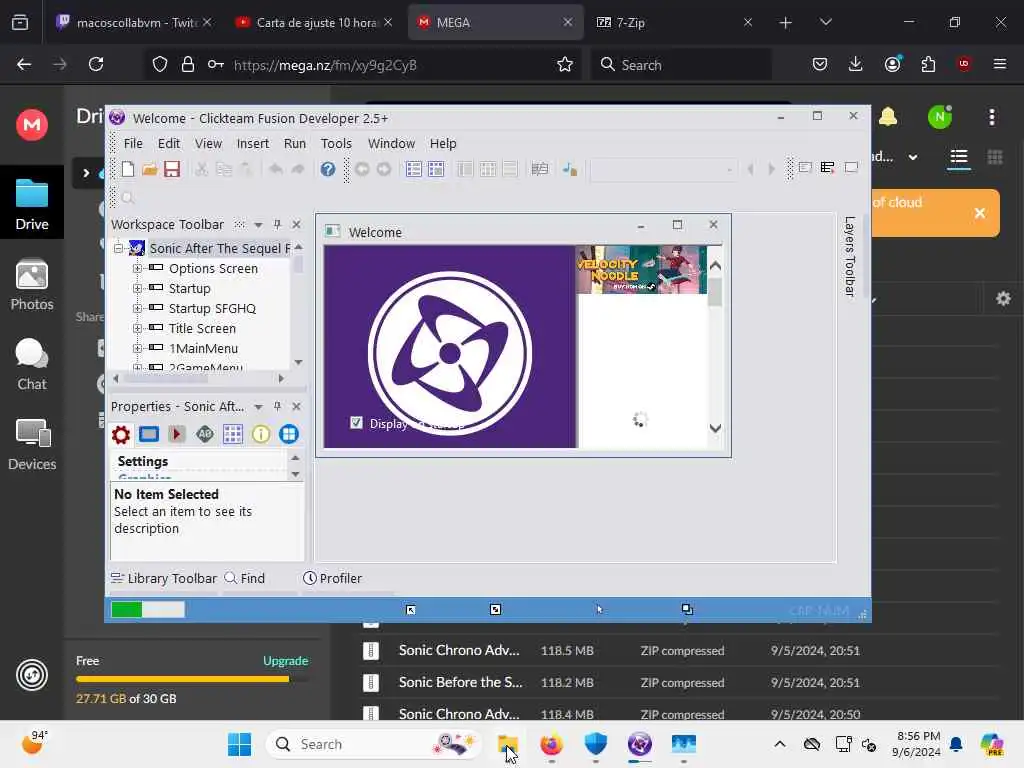Open the Profiler panel tab

tap(332, 579)
